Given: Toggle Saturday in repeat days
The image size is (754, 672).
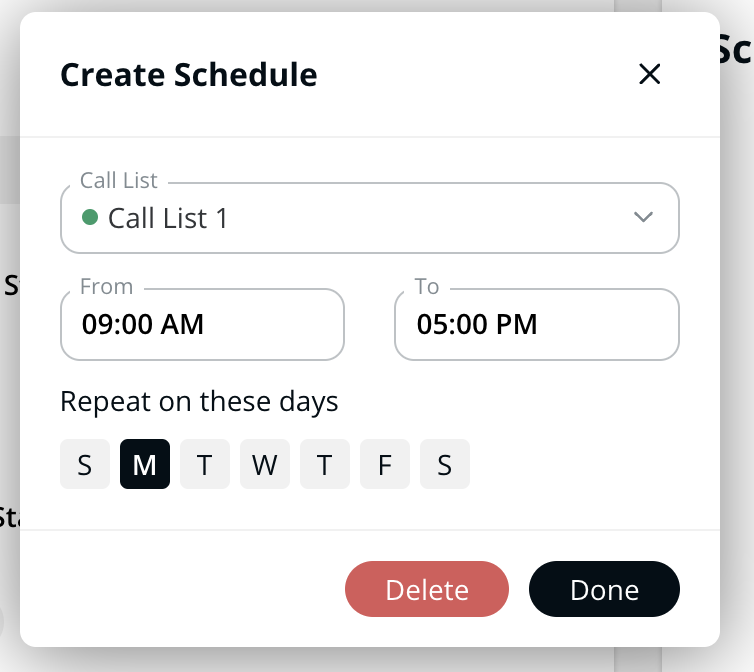Looking at the screenshot, I should 445,465.
